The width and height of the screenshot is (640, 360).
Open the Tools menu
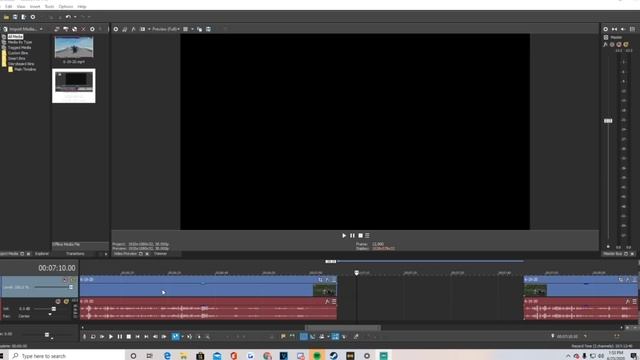[49, 7]
